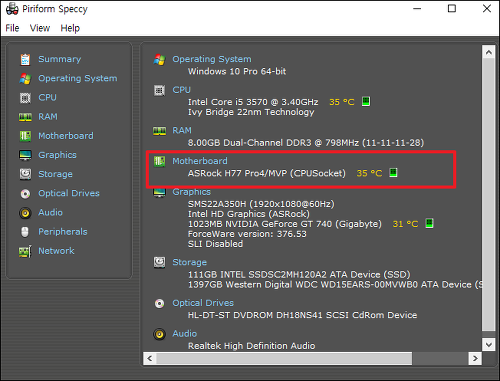Click the NVIDIA GeForce GT 740 line
This screenshot has height=381, width=500.
click(285, 224)
